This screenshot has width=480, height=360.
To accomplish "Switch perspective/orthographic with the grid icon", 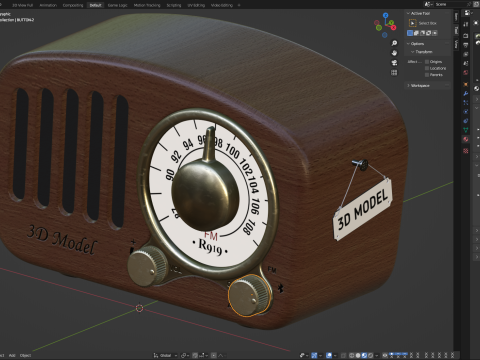I will tap(394, 72).
